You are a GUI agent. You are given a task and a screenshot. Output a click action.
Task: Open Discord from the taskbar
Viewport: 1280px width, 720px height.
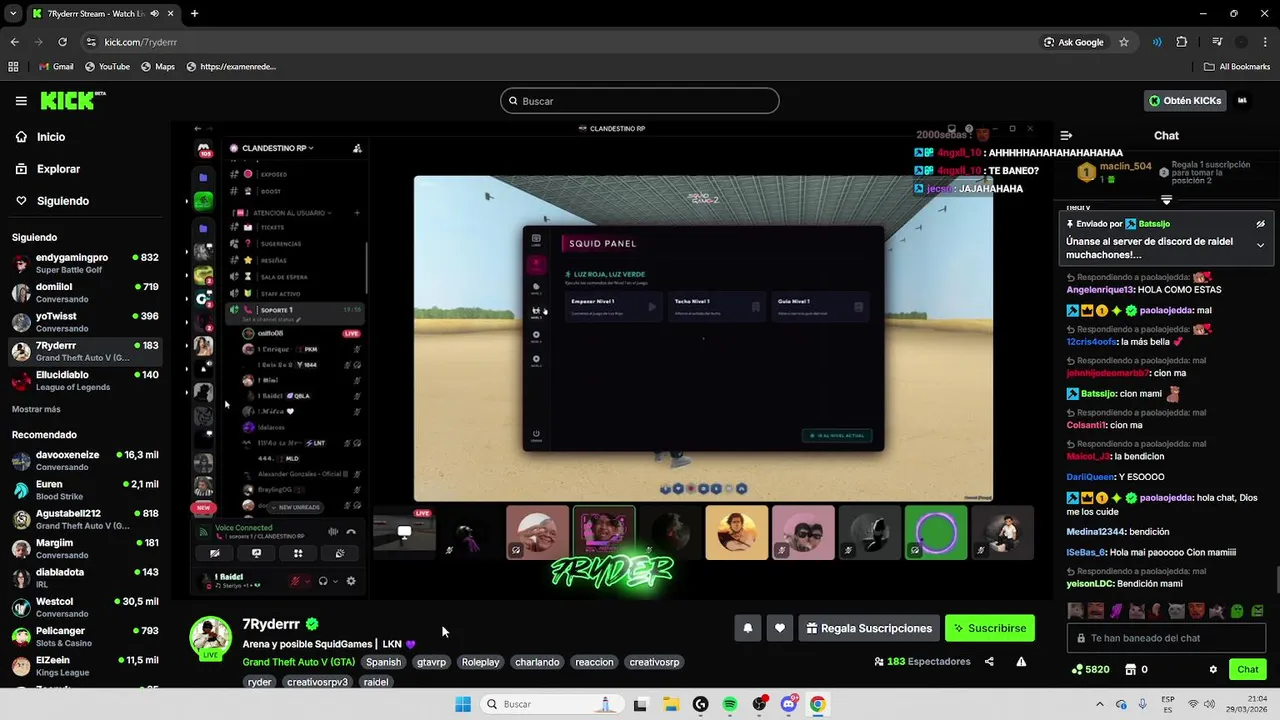pyautogui.click(x=789, y=704)
